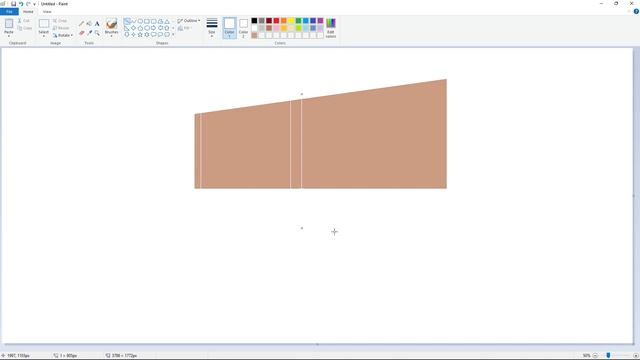This screenshot has width=640, height=360.
Task: Activate the Color 2 background box
Action: [243, 28]
